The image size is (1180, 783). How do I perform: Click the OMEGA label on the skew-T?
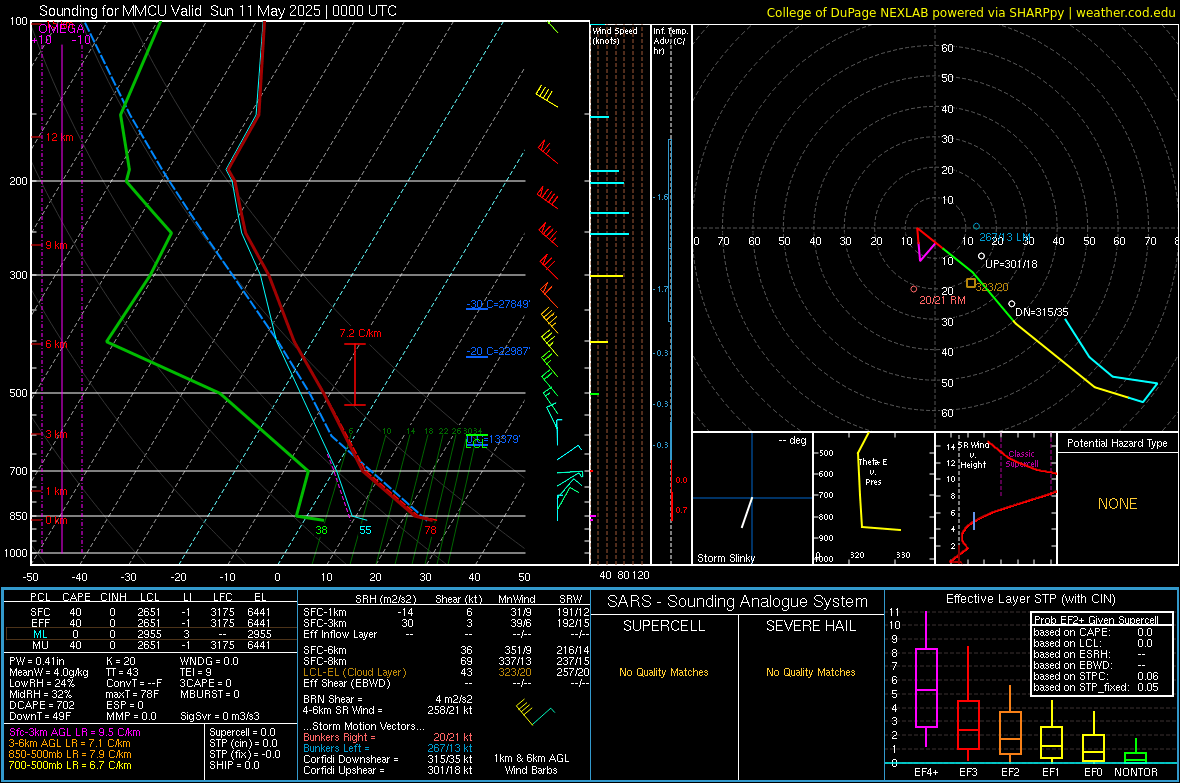[61, 29]
